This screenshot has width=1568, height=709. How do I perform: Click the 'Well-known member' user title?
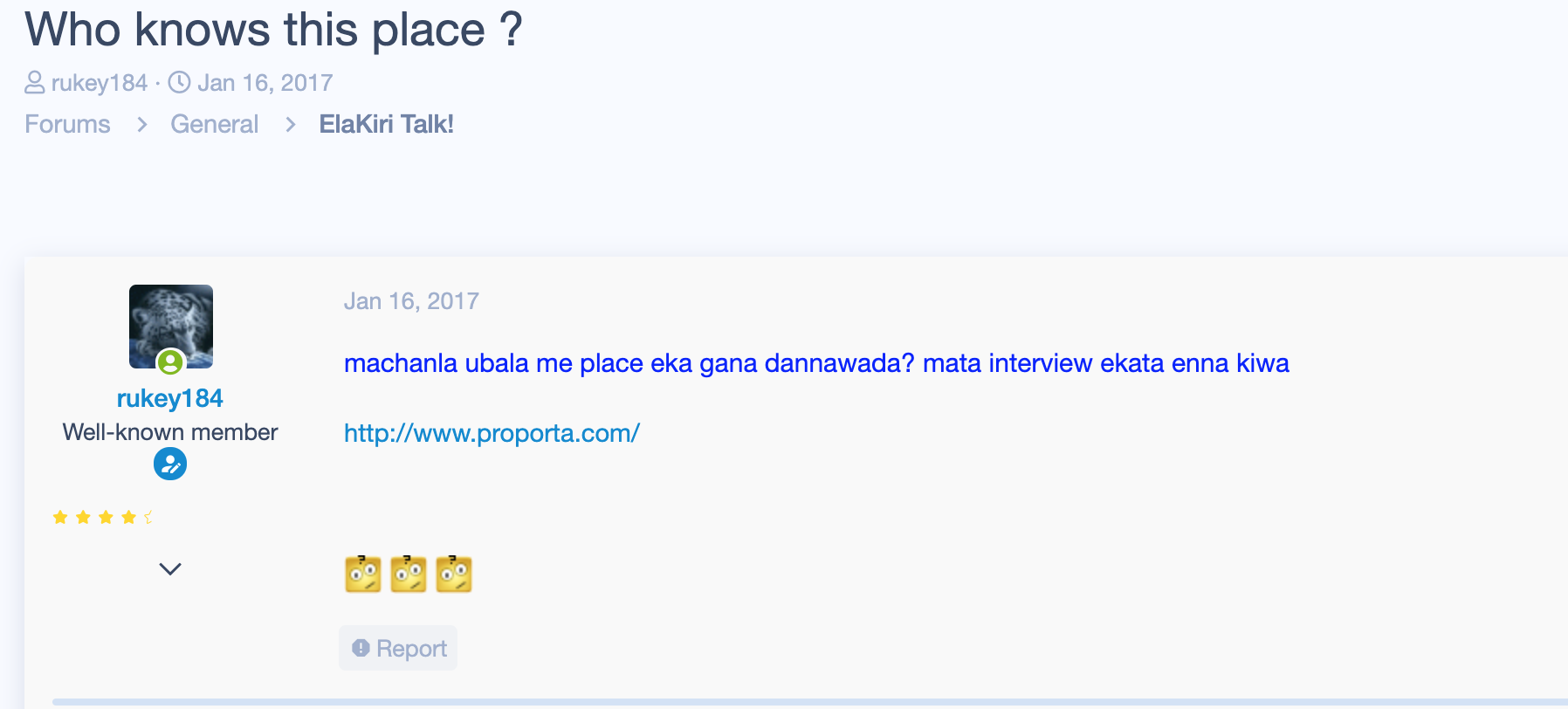(170, 432)
